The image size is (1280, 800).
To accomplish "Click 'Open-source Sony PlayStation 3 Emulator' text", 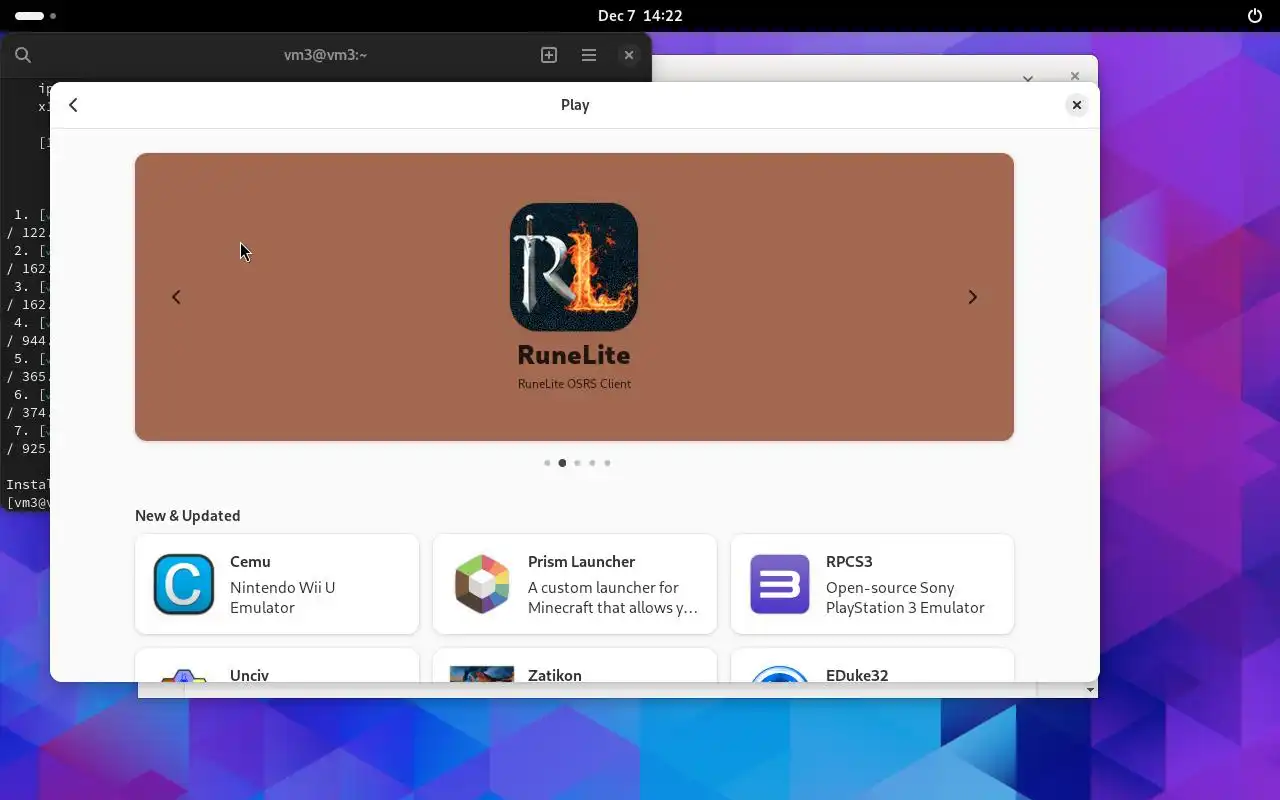I will tap(905, 598).
